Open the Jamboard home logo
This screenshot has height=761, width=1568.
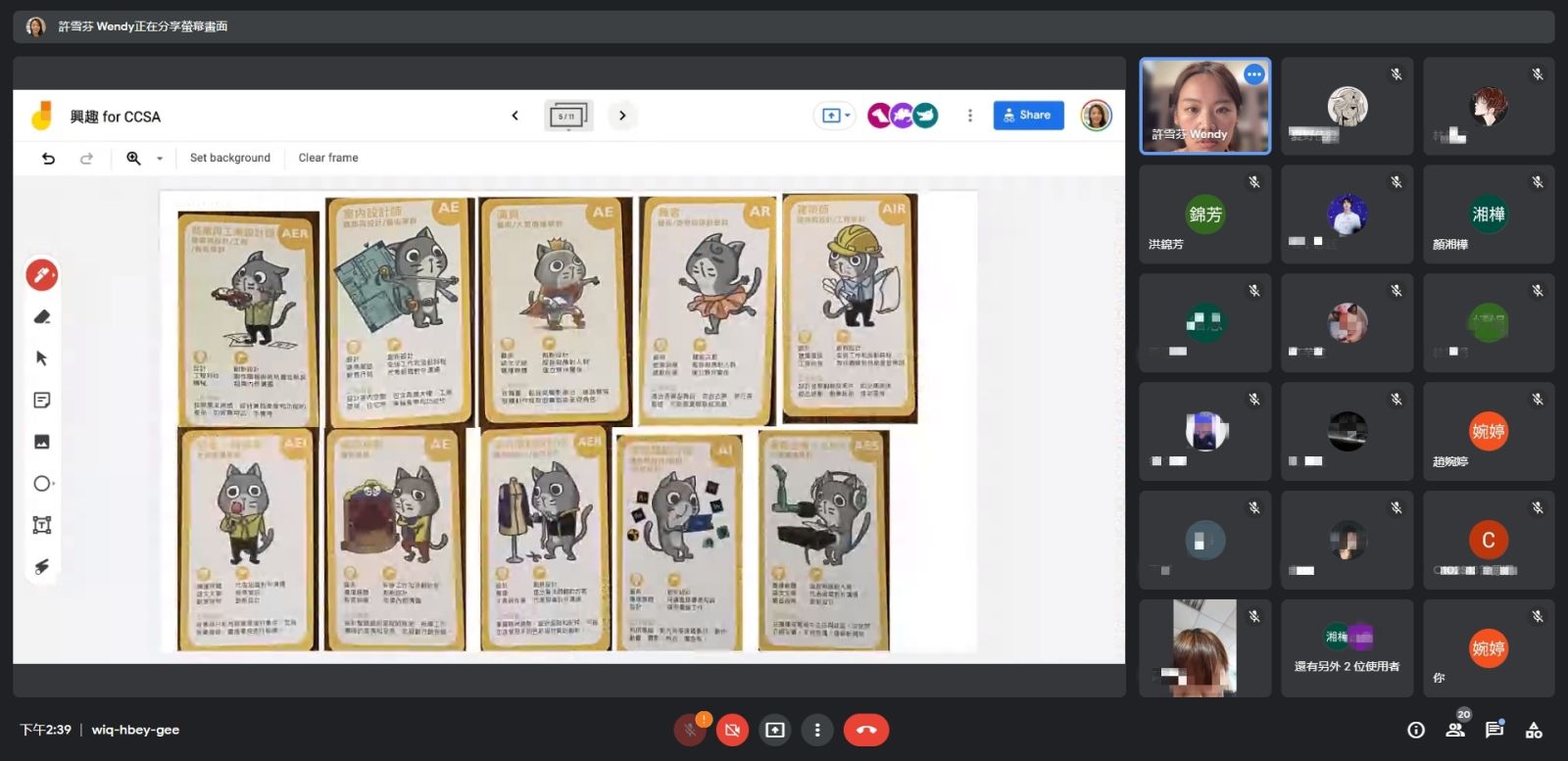click(x=42, y=116)
